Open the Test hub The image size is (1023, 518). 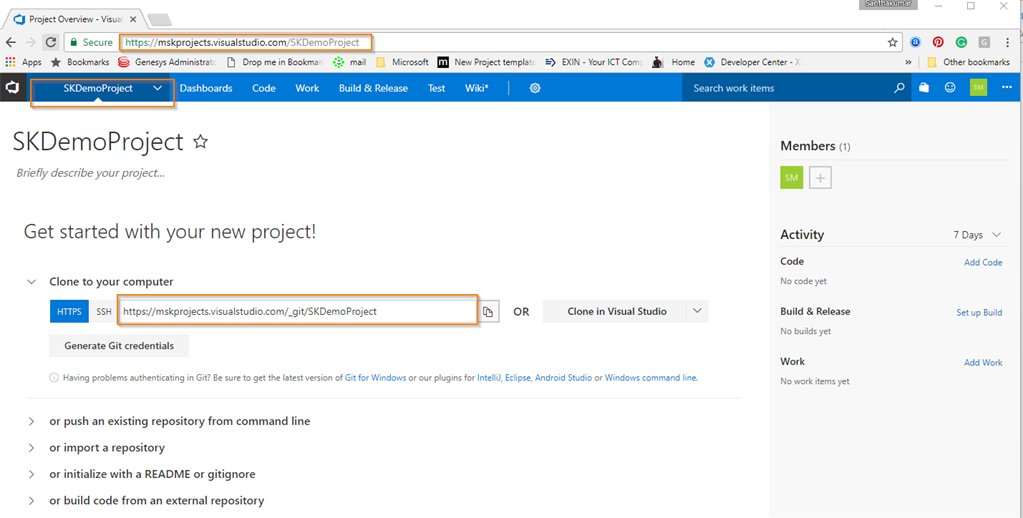coord(436,88)
